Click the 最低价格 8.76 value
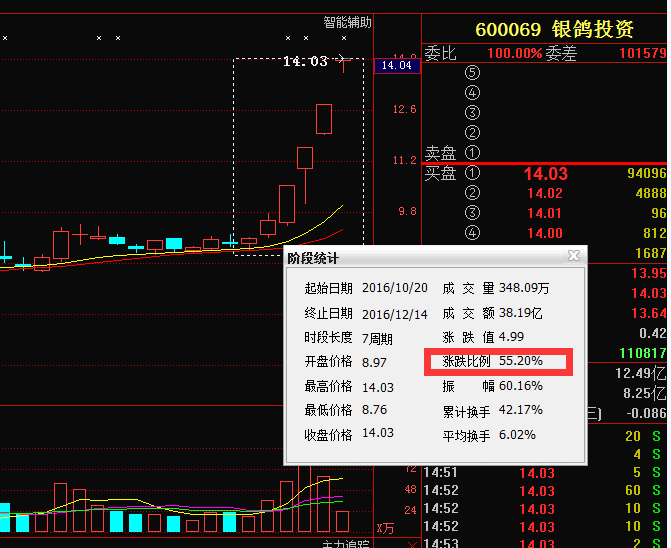671x548 pixels. coord(374,409)
